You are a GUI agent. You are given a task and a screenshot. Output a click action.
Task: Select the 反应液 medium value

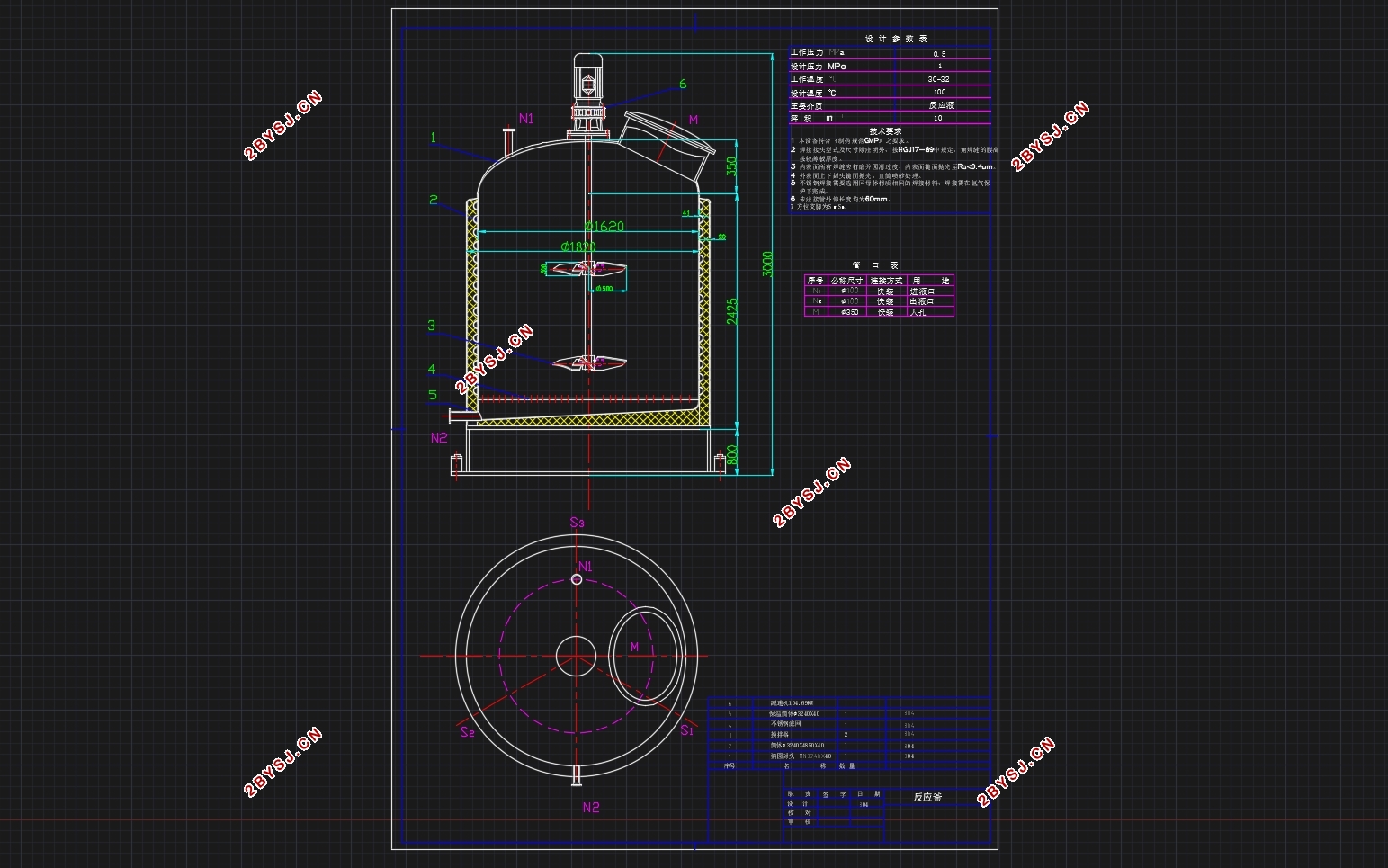[941, 105]
